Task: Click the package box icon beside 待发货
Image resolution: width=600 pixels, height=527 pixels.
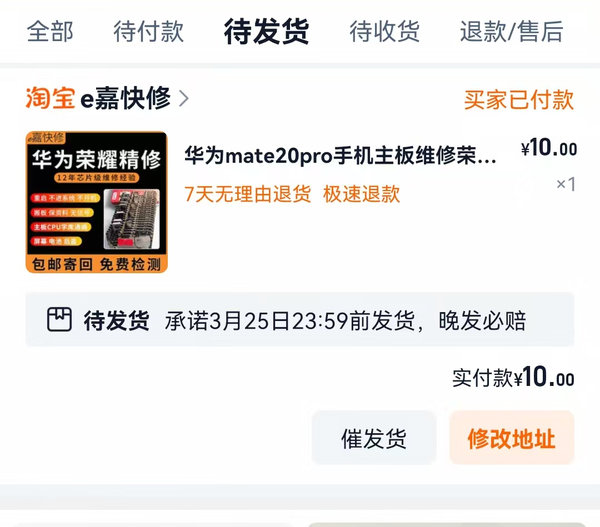Action: click(59, 320)
